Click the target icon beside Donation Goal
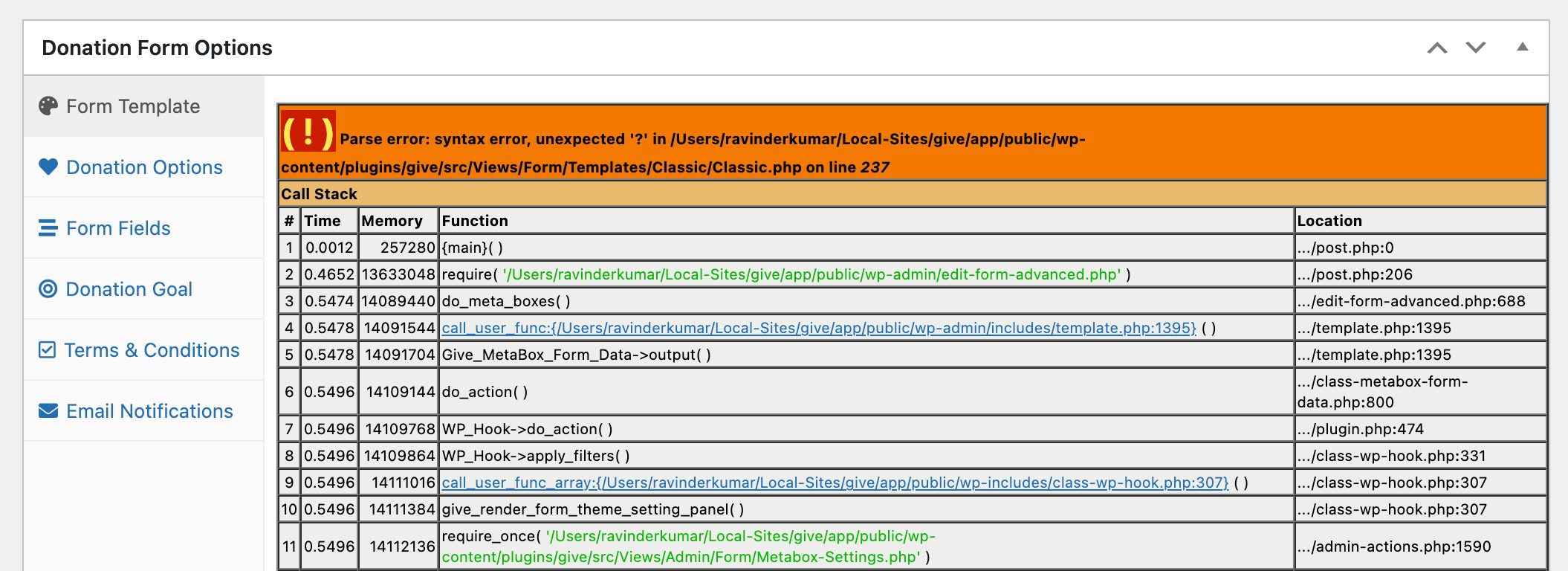Viewport: 1568px width, 571px height. click(48, 288)
